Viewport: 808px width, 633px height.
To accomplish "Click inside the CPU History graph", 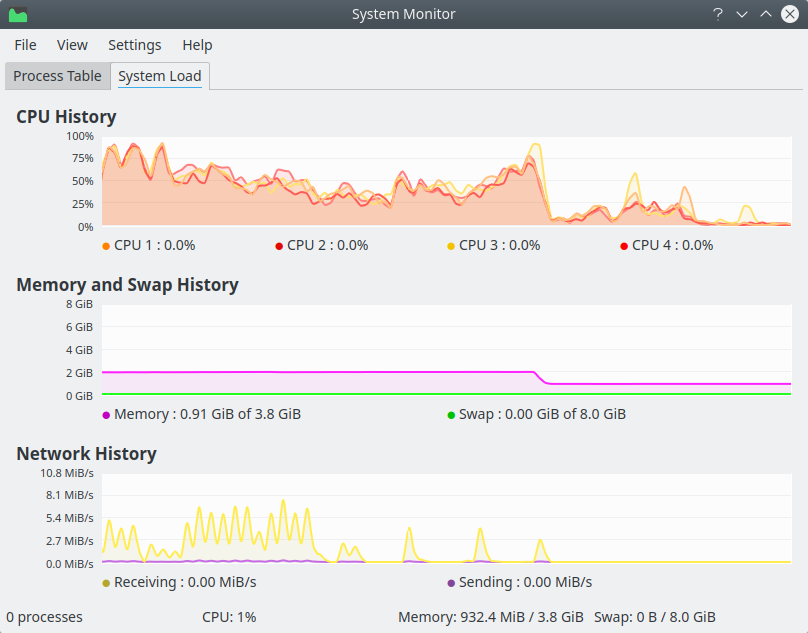I will tap(445, 180).
